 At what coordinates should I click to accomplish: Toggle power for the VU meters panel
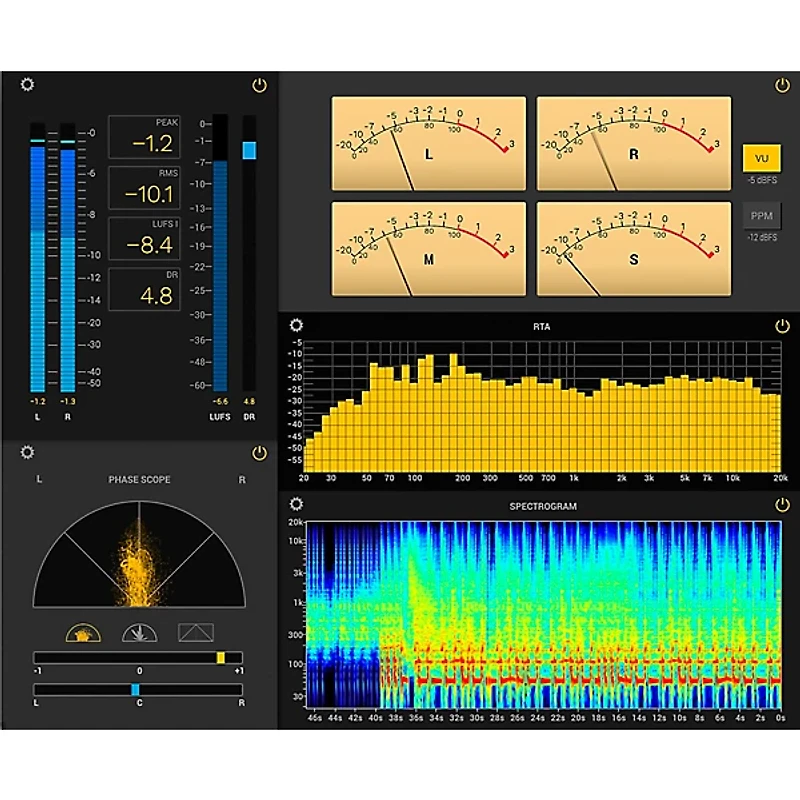pos(781,85)
